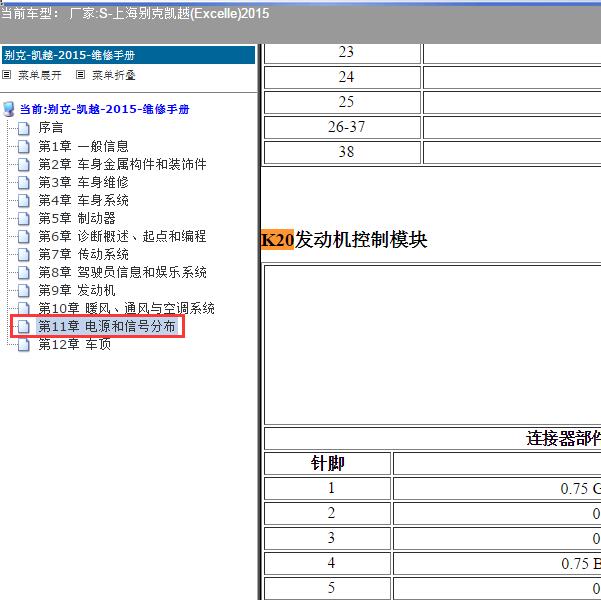
Task: Click the page icon for 第12章 车顶
Action: tap(24, 344)
